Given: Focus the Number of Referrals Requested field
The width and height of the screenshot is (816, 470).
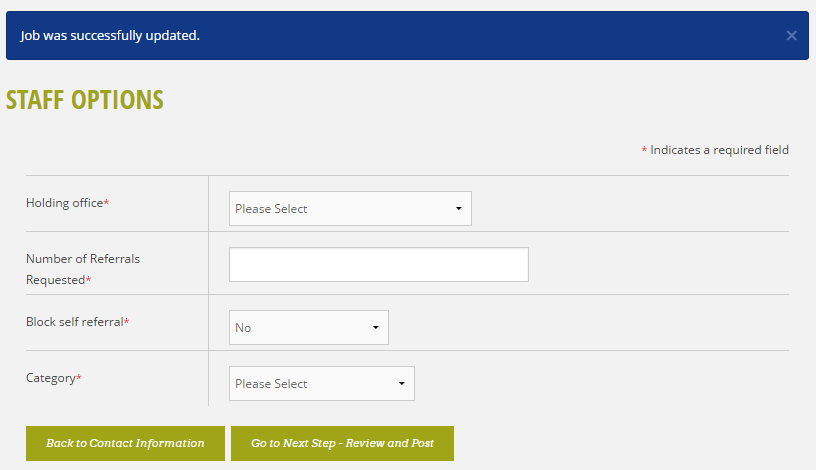Looking at the screenshot, I should (x=379, y=264).
